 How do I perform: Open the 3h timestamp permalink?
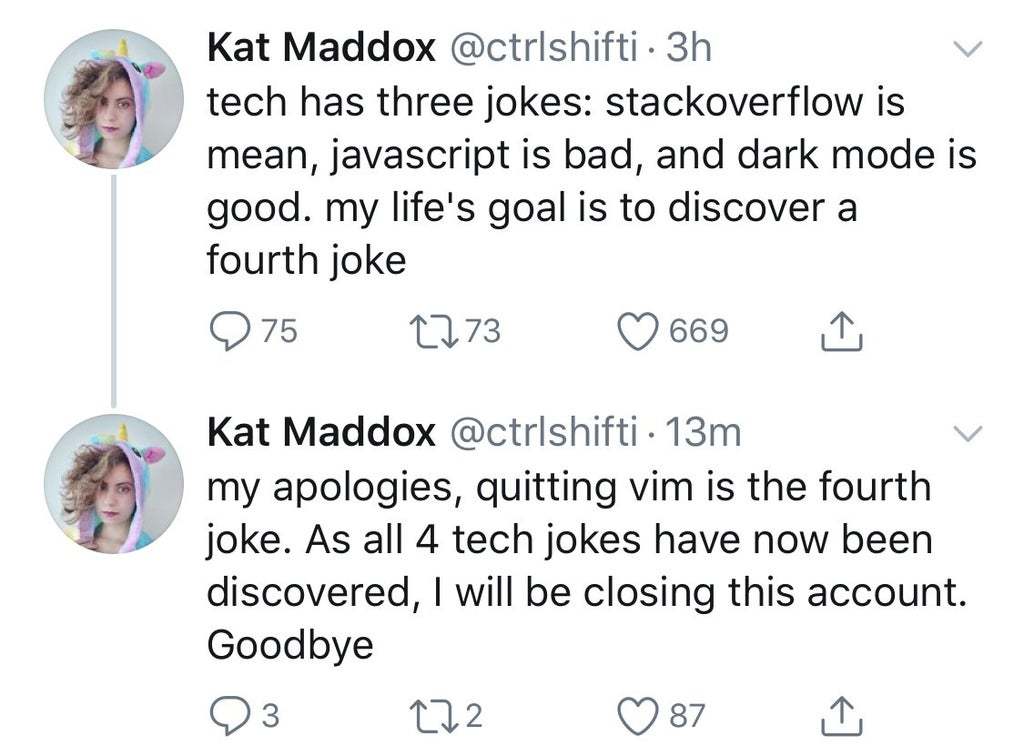(687, 48)
